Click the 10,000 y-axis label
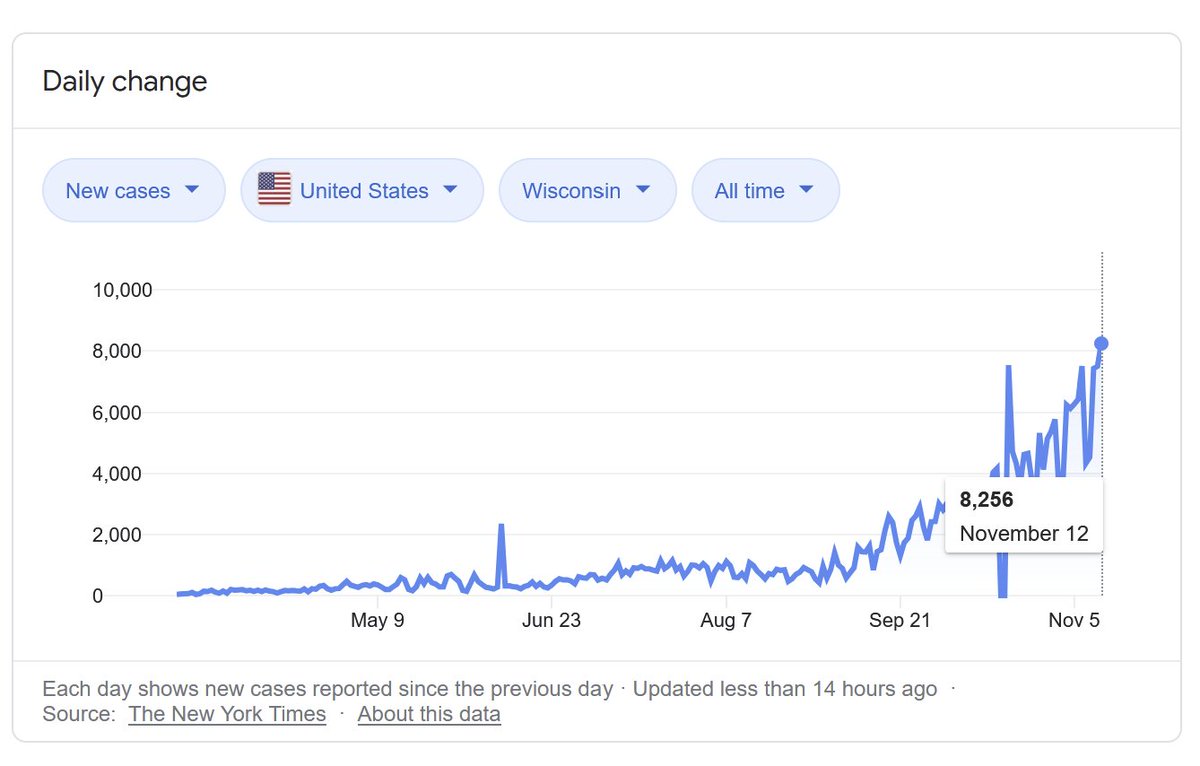 [121, 290]
